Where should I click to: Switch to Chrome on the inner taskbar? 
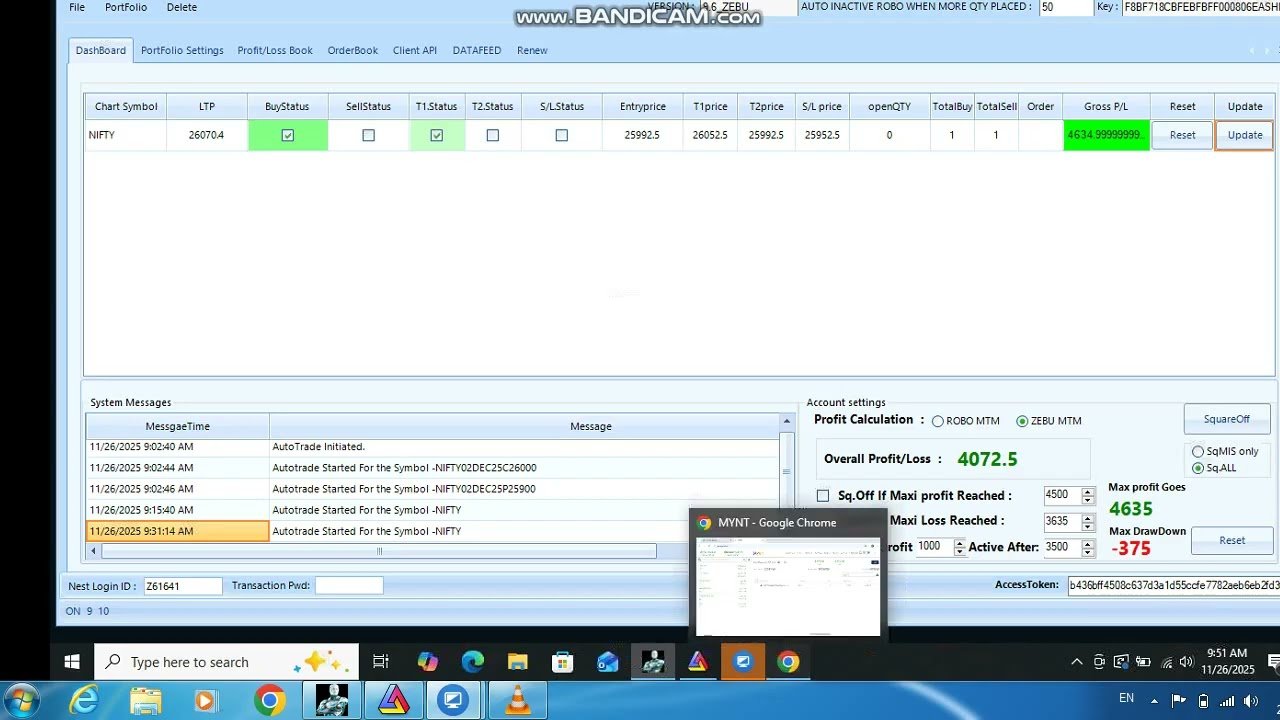click(788, 662)
